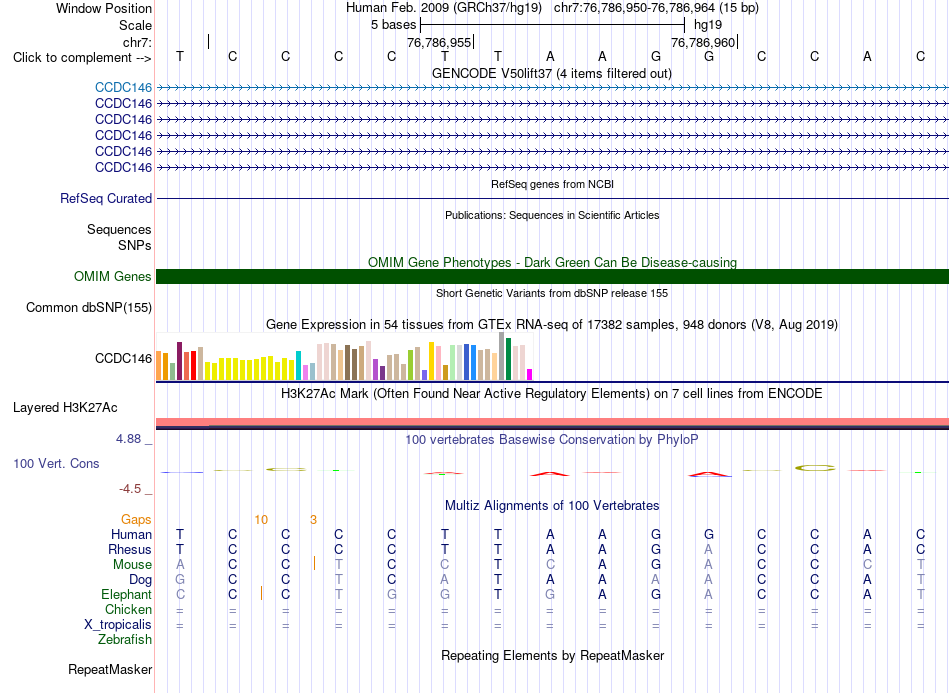Click the "RepeatMasker" track label

click(110, 669)
